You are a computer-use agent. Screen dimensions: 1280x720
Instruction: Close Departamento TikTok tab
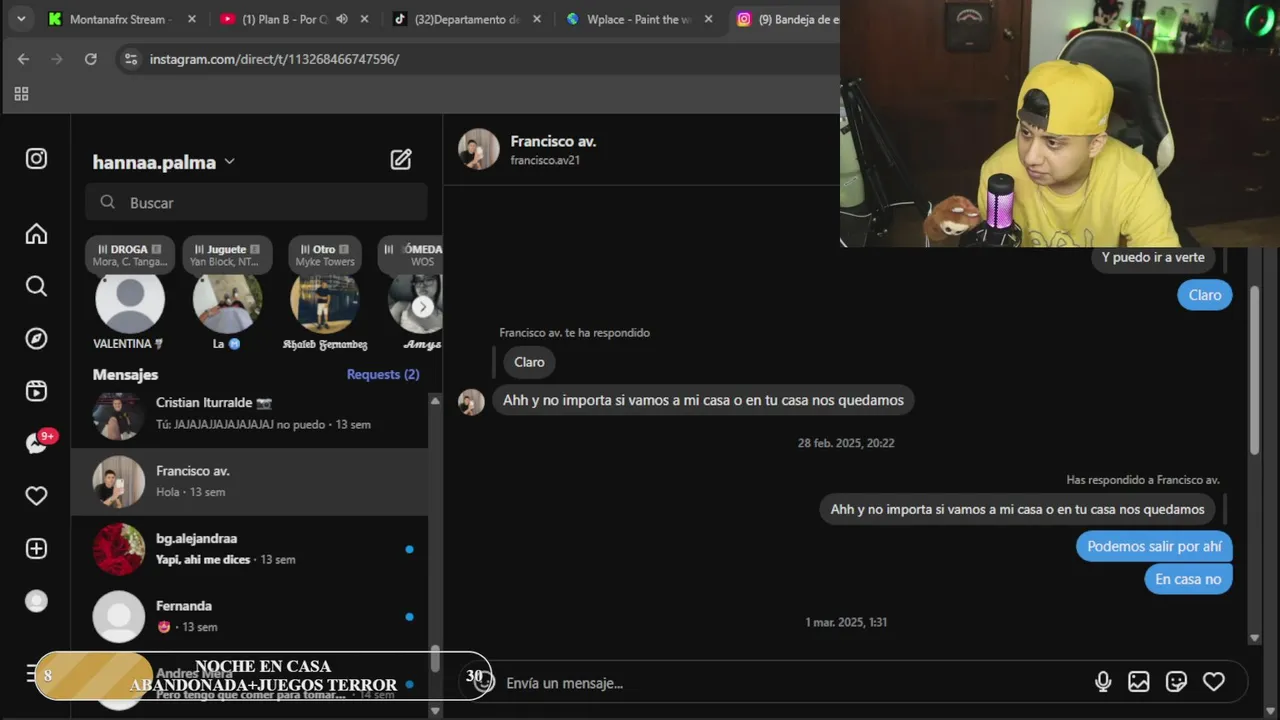536,19
